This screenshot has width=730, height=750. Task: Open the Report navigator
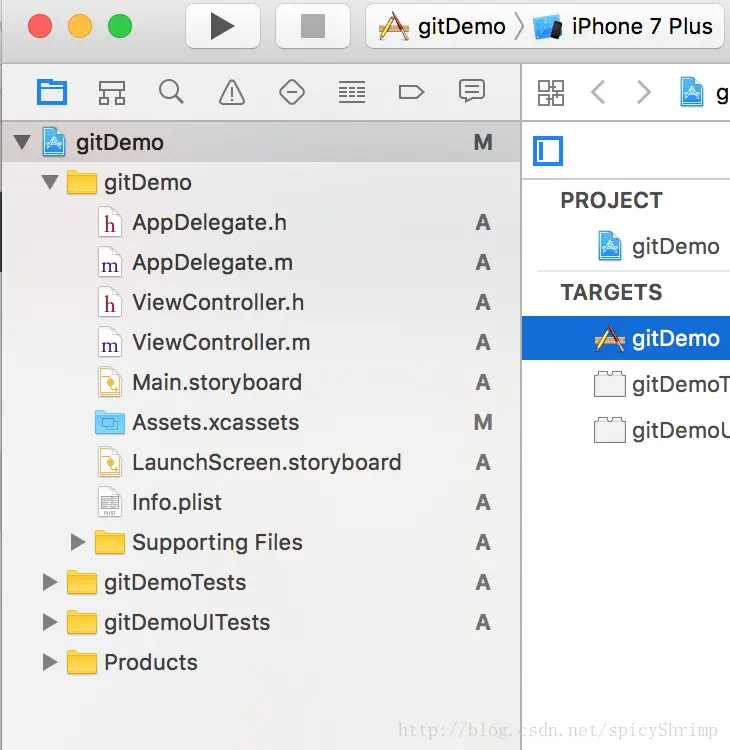pos(472,91)
